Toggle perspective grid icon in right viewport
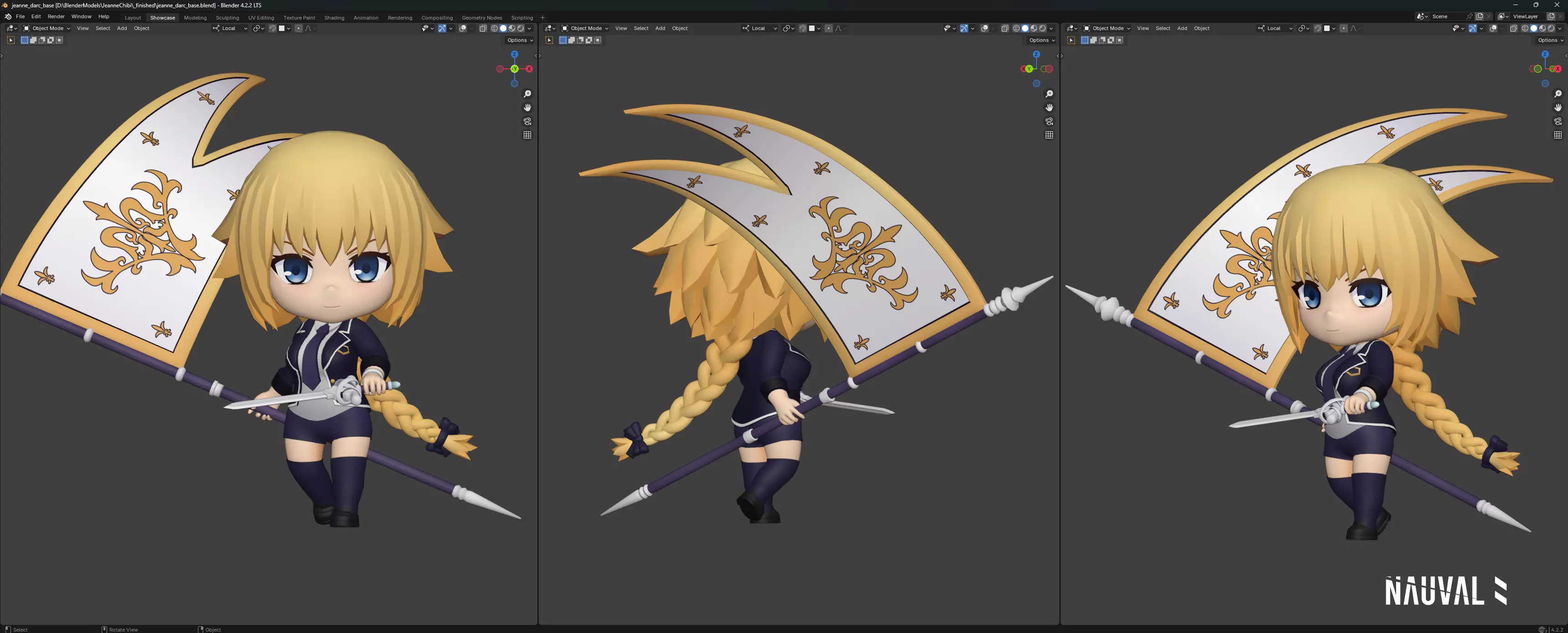Viewport: 1568px width, 633px height. [1558, 135]
